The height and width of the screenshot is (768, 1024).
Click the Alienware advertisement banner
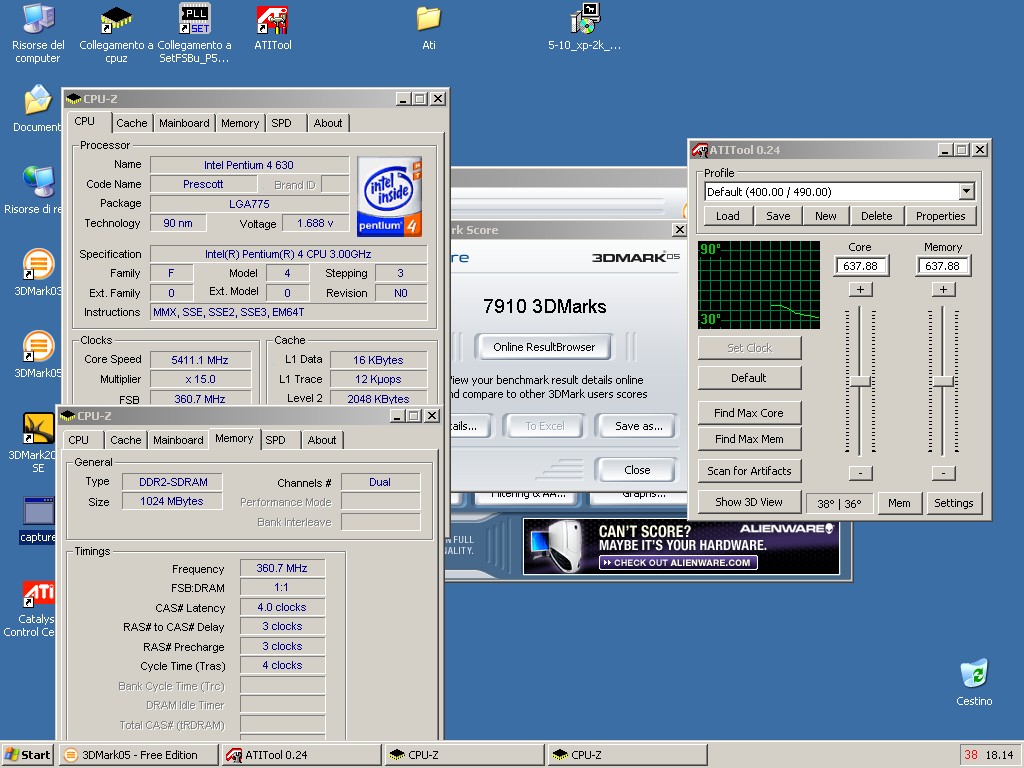681,547
